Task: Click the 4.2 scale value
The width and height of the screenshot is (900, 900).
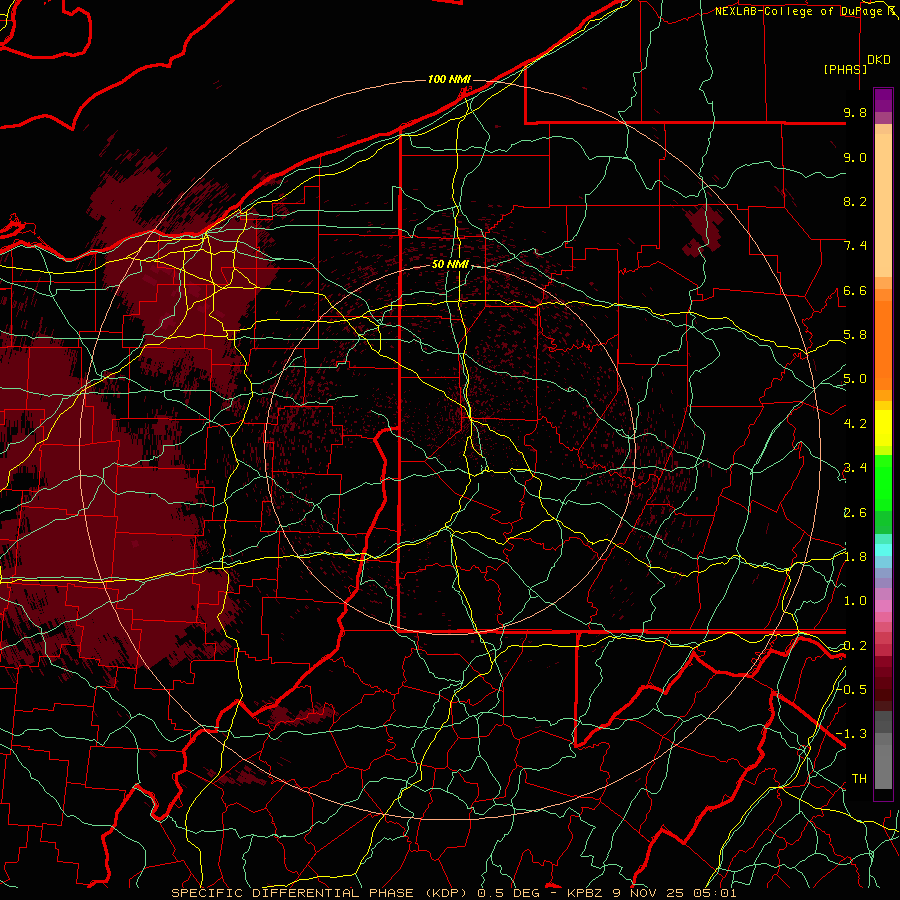Action: (x=855, y=424)
